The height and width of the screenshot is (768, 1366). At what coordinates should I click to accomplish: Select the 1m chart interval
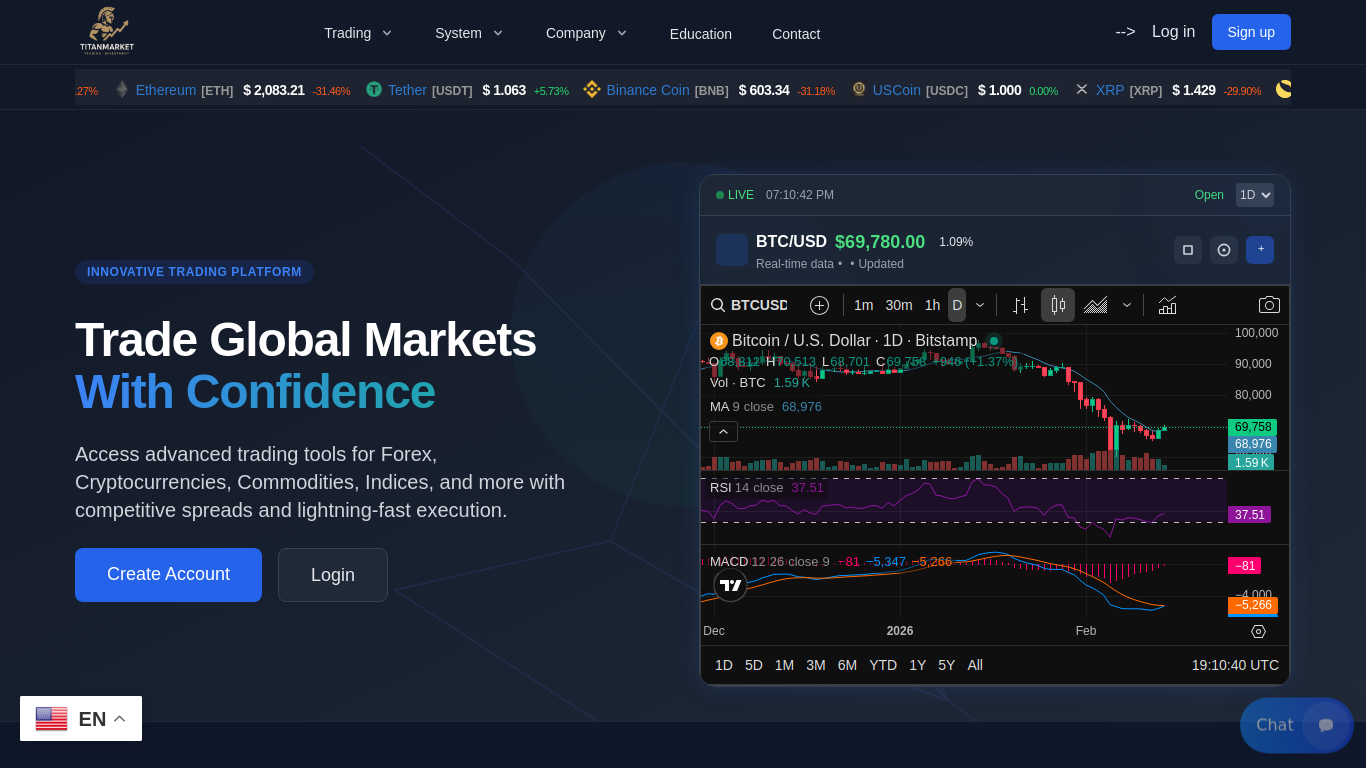click(x=864, y=305)
